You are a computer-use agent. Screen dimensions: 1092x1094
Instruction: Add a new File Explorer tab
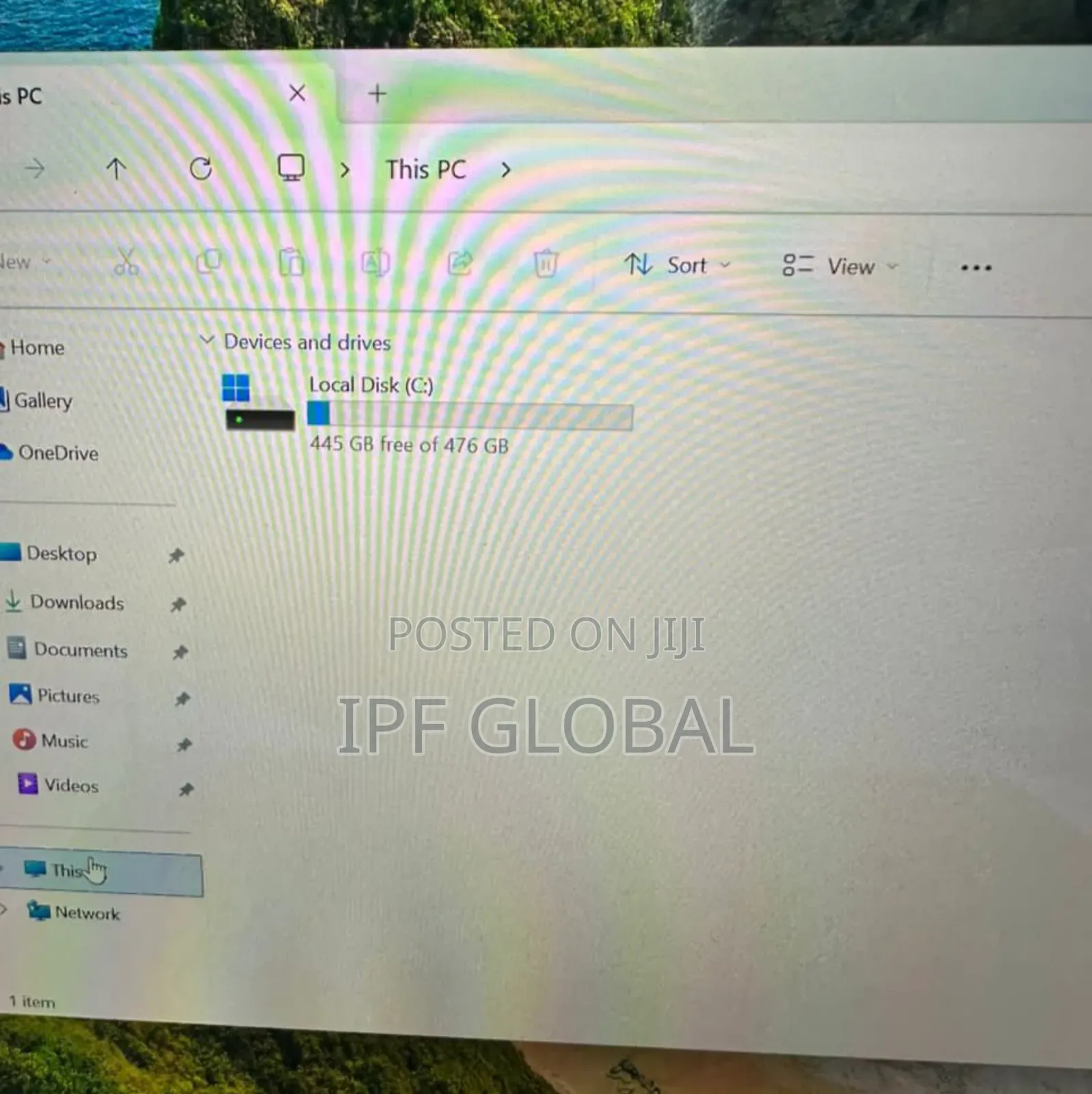pos(377,93)
